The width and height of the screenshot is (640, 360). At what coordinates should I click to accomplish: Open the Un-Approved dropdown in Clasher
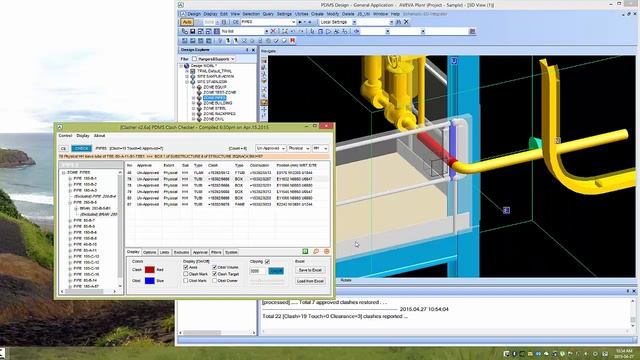pos(271,148)
